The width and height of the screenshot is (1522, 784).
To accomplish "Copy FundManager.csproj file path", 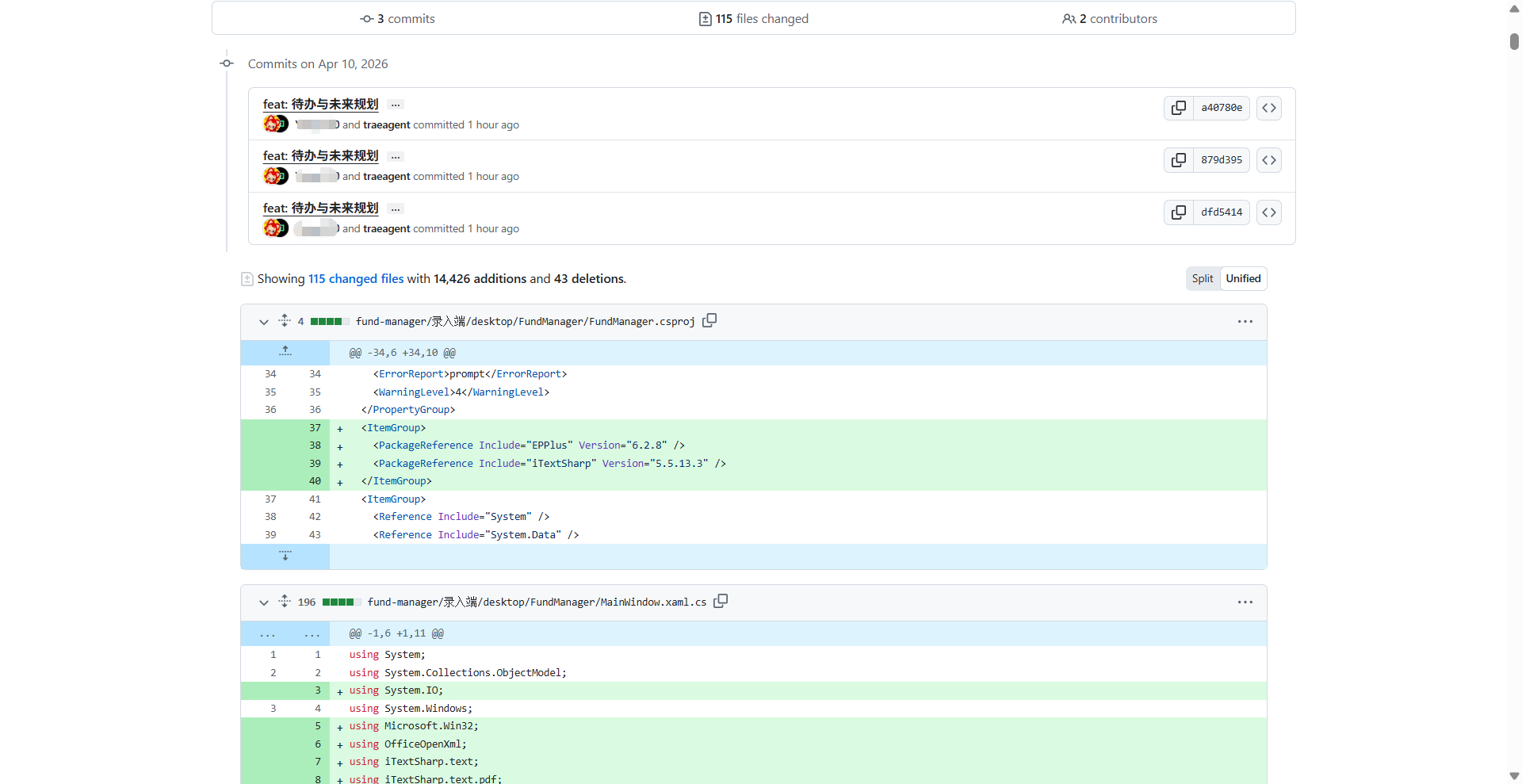I will click(709, 320).
